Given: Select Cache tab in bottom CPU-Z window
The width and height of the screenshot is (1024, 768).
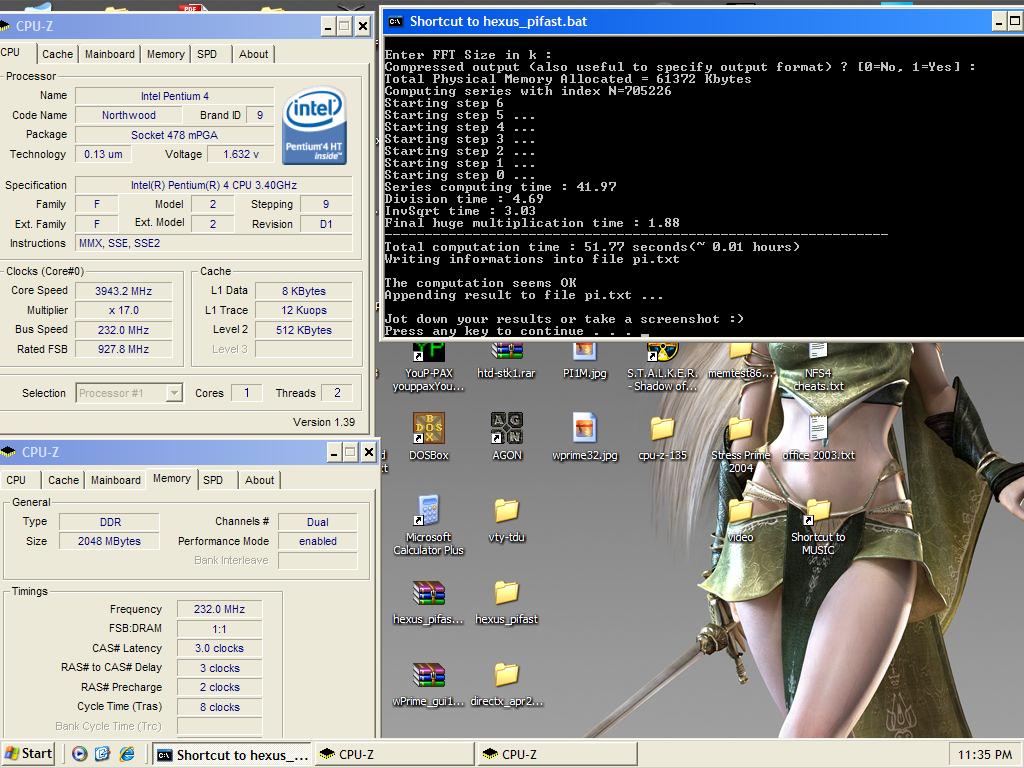Looking at the screenshot, I should coord(63,480).
